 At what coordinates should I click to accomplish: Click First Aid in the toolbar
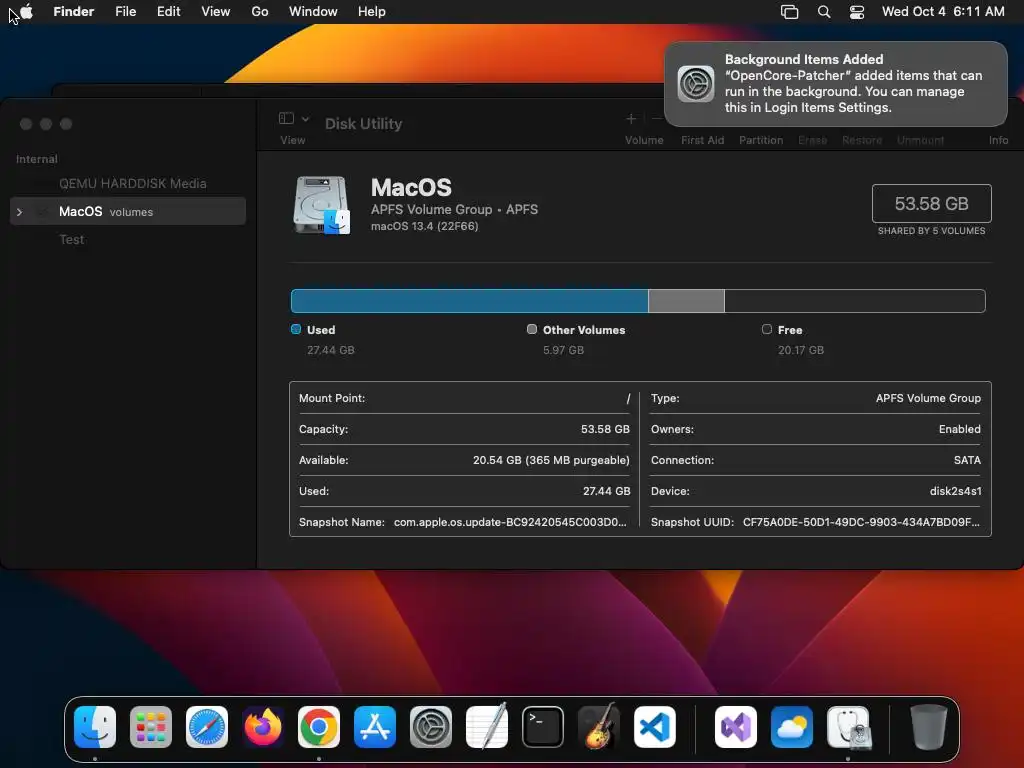(702, 140)
